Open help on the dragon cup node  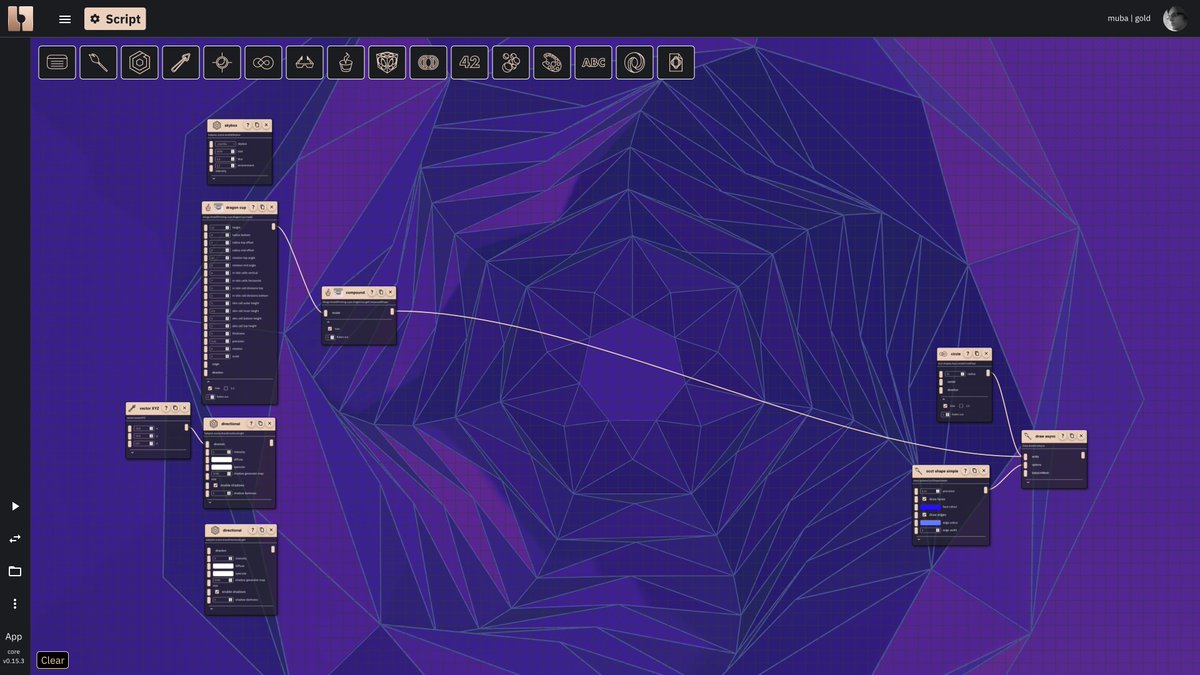tap(253, 207)
